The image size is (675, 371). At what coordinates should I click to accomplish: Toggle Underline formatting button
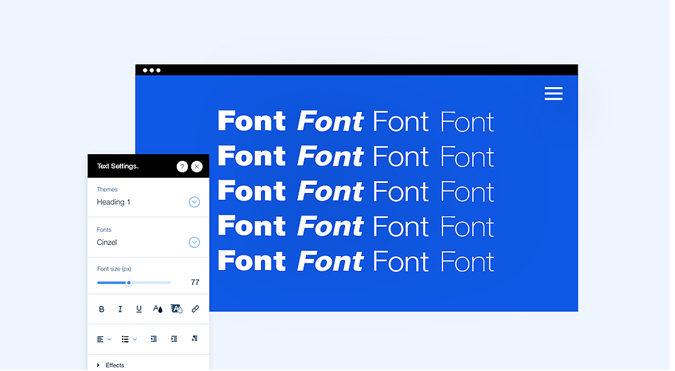pyautogui.click(x=139, y=309)
